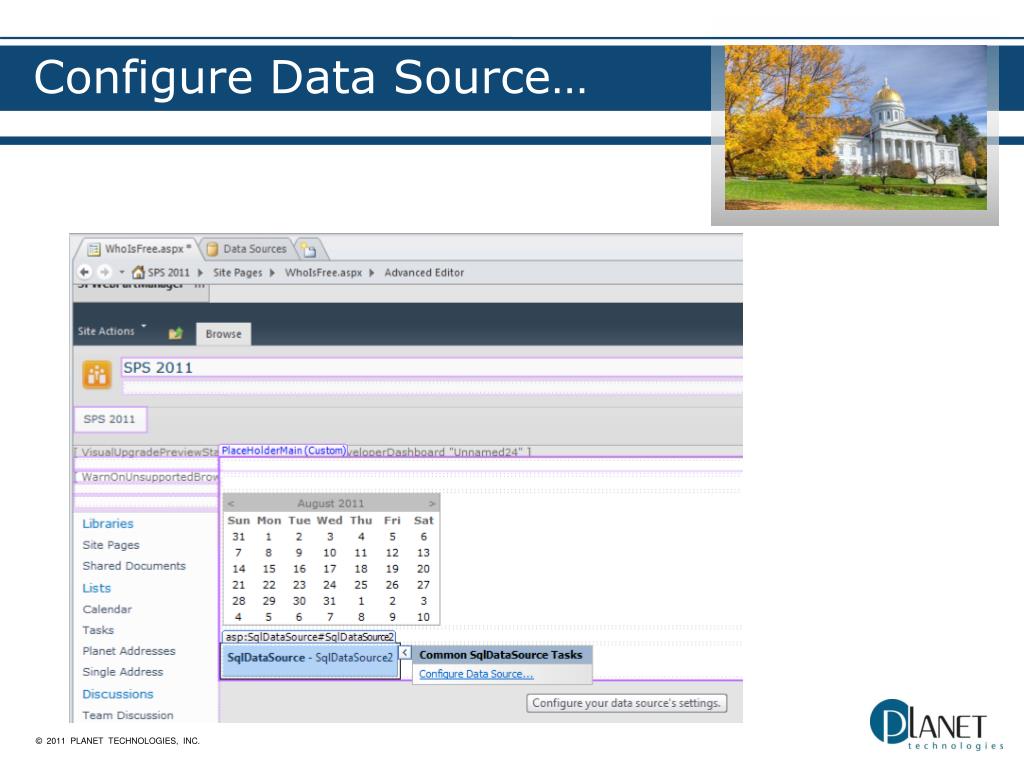This screenshot has width=1024, height=768.
Task: Click the SPS 2011 navigation tab
Action: click(x=110, y=419)
